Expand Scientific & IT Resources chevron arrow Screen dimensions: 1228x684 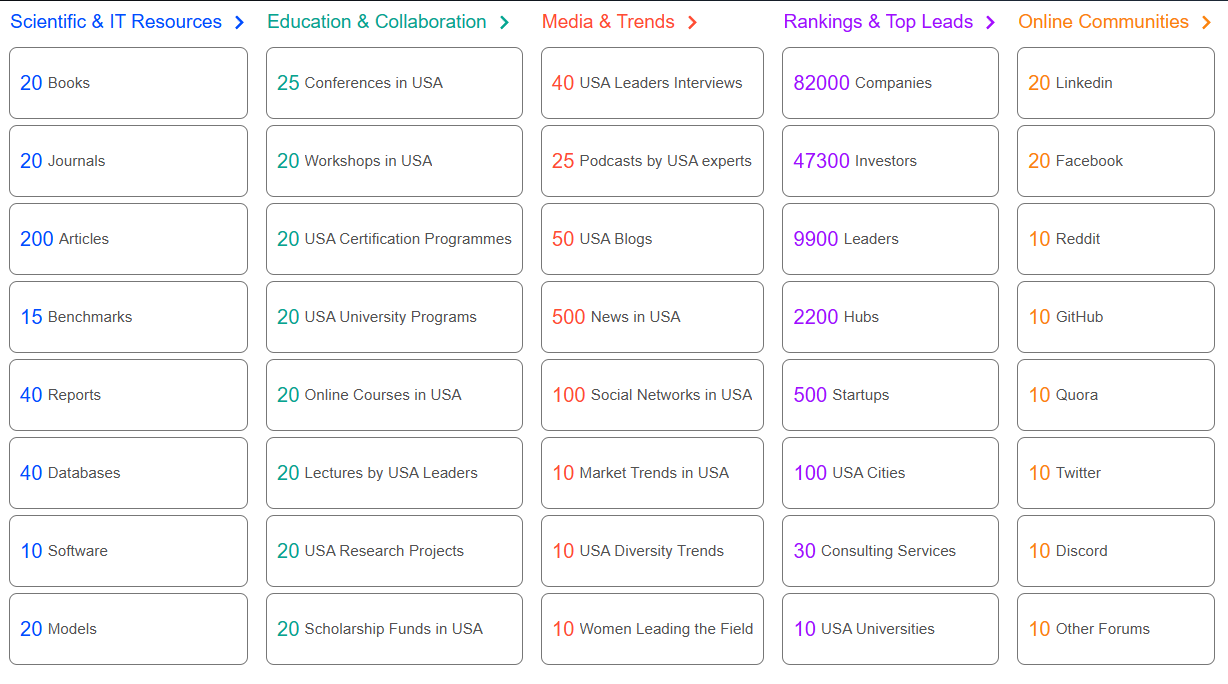tap(239, 22)
